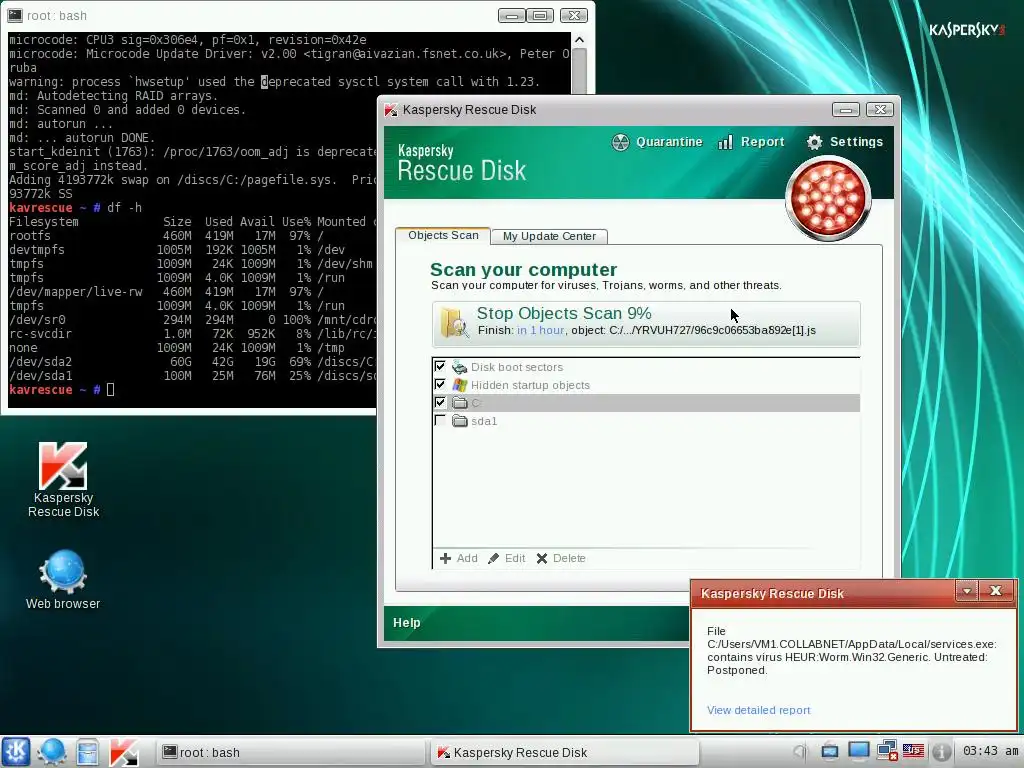Click the plus icon of Add
This screenshot has height=768, width=1024.
445,558
